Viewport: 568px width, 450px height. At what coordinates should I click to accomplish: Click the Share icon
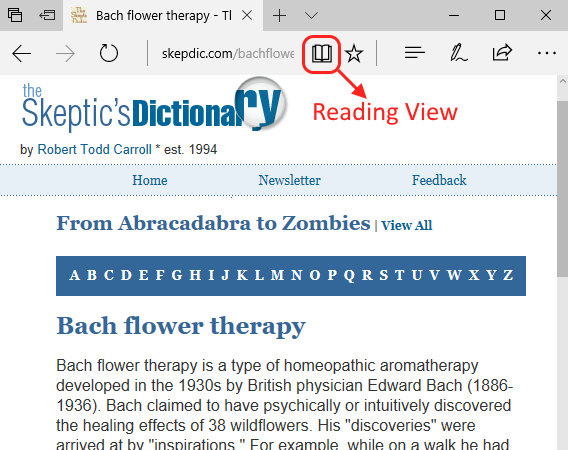tap(502, 53)
